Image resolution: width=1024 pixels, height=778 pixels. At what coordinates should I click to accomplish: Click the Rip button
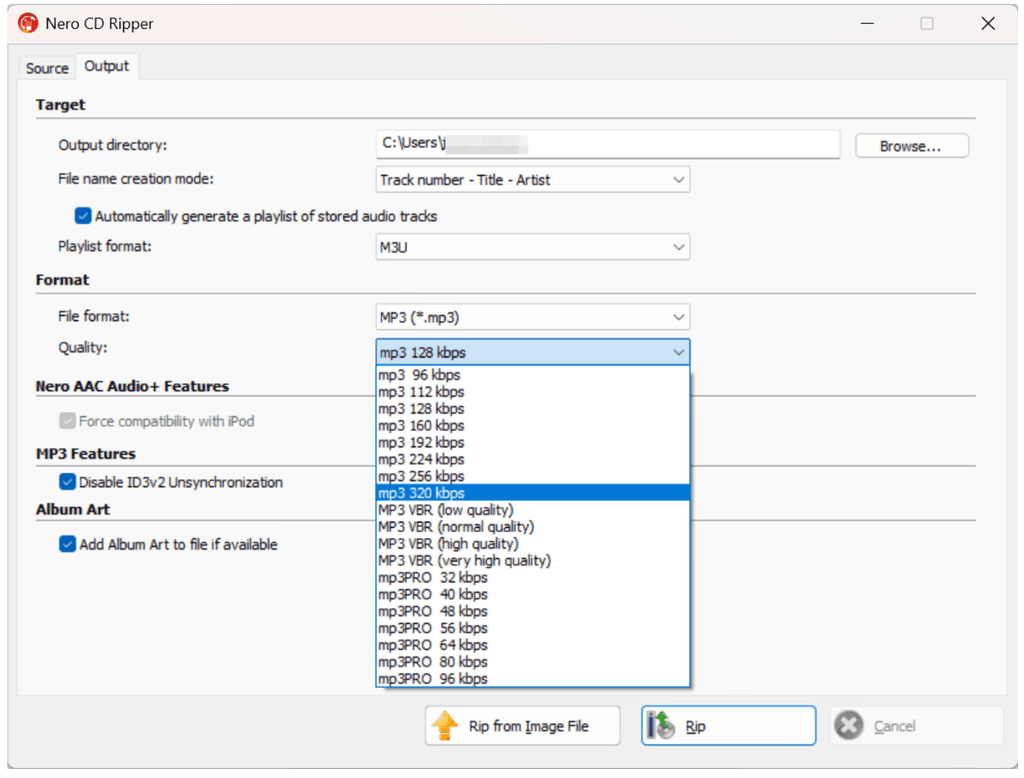click(728, 725)
